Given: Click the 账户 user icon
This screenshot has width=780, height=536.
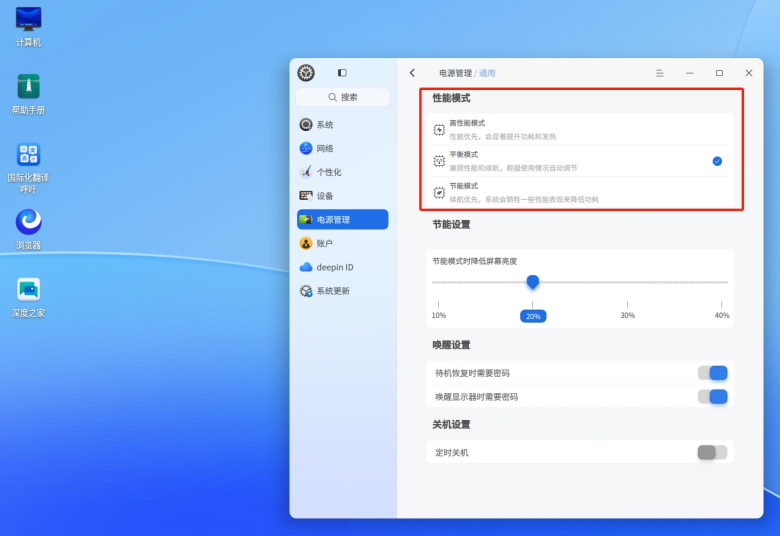Looking at the screenshot, I should click(x=306, y=243).
